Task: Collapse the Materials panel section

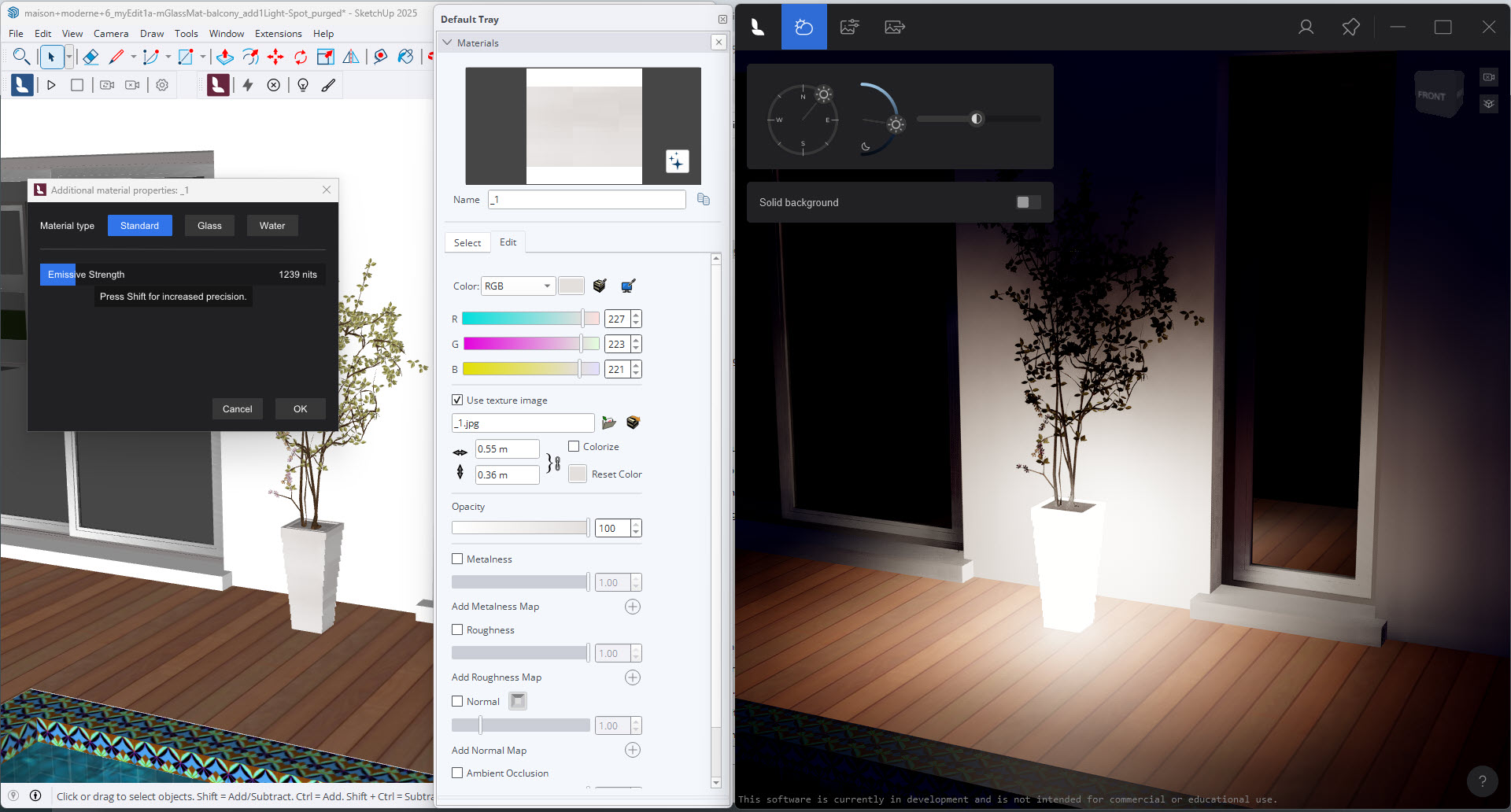Action: (x=448, y=43)
